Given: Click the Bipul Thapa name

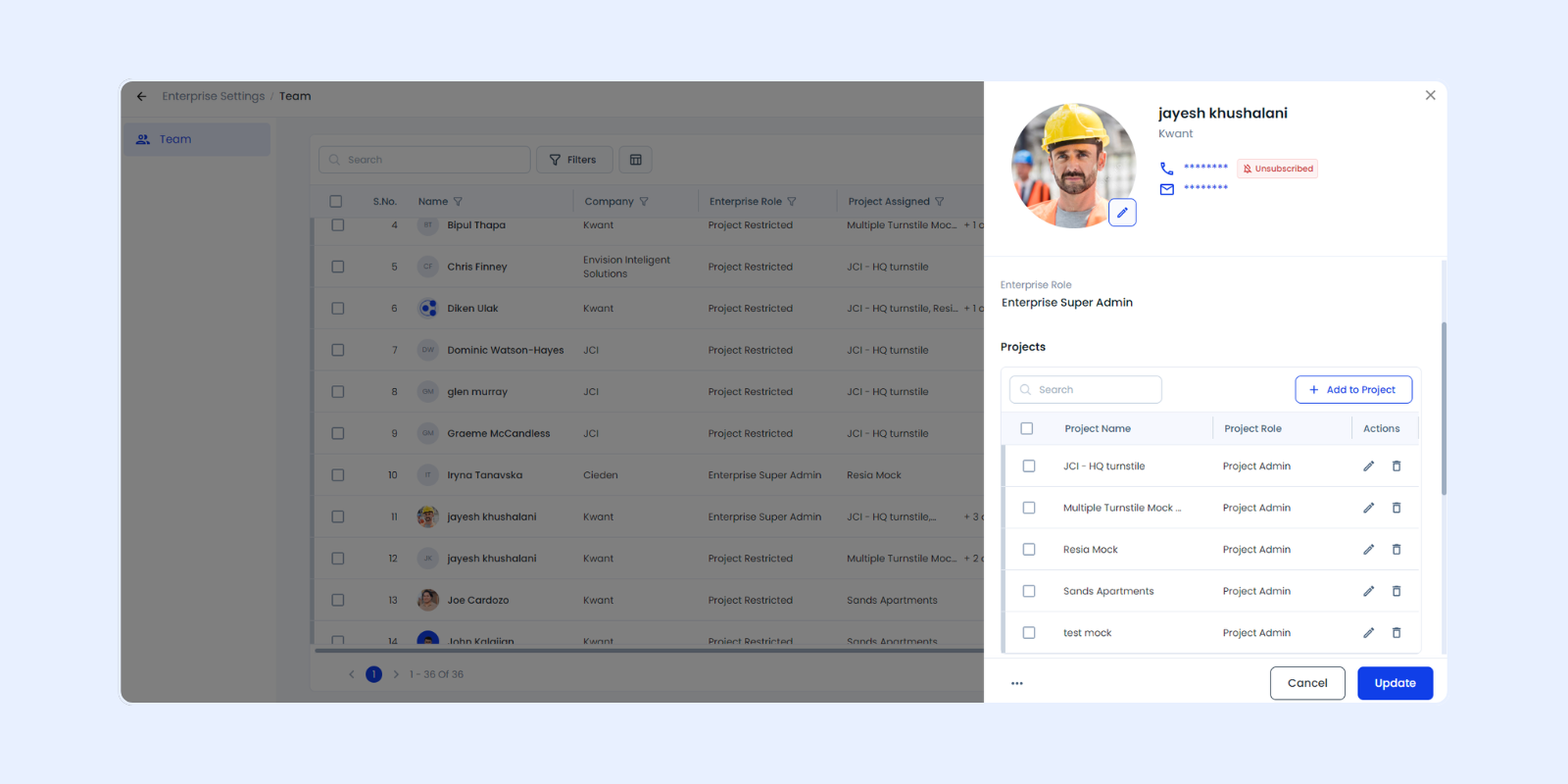Looking at the screenshot, I should pyautogui.click(x=476, y=225).
